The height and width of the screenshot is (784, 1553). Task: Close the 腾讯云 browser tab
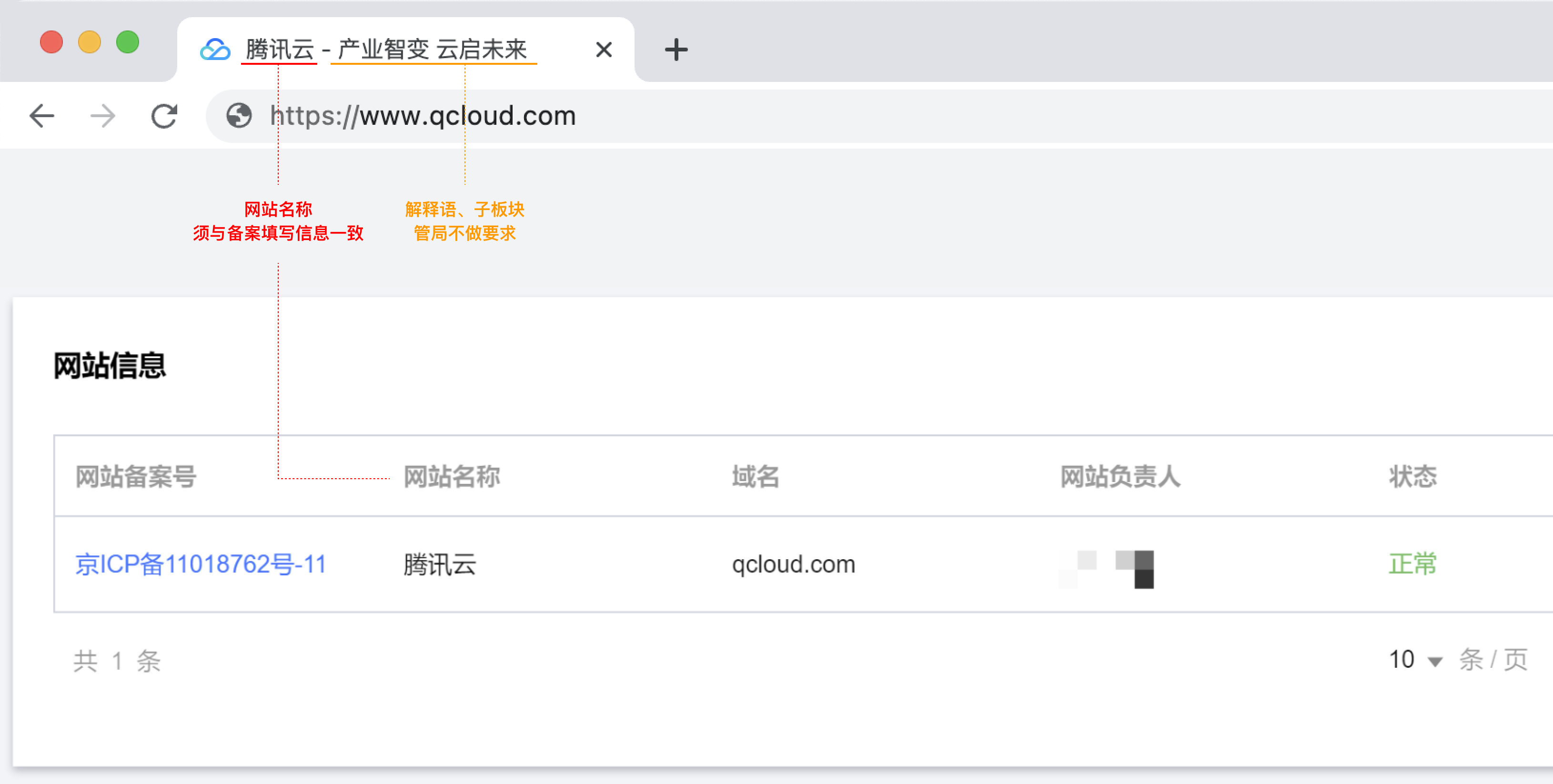click(x=604, y=50)
